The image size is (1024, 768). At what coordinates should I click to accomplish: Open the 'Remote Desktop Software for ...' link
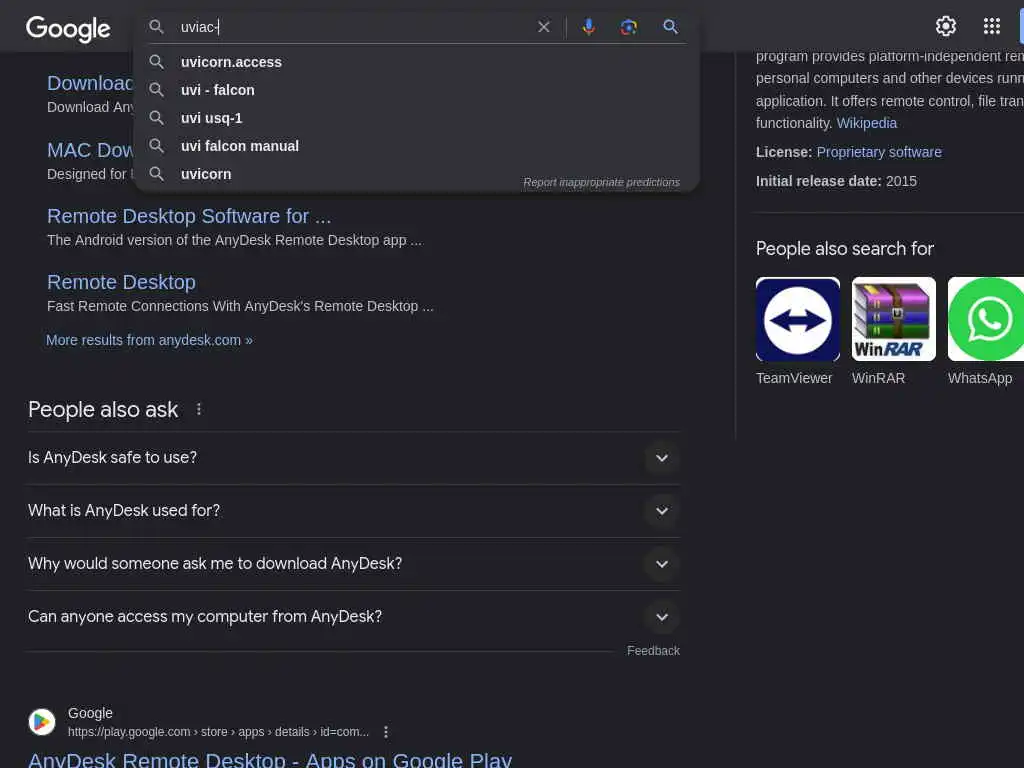point(189,216)
